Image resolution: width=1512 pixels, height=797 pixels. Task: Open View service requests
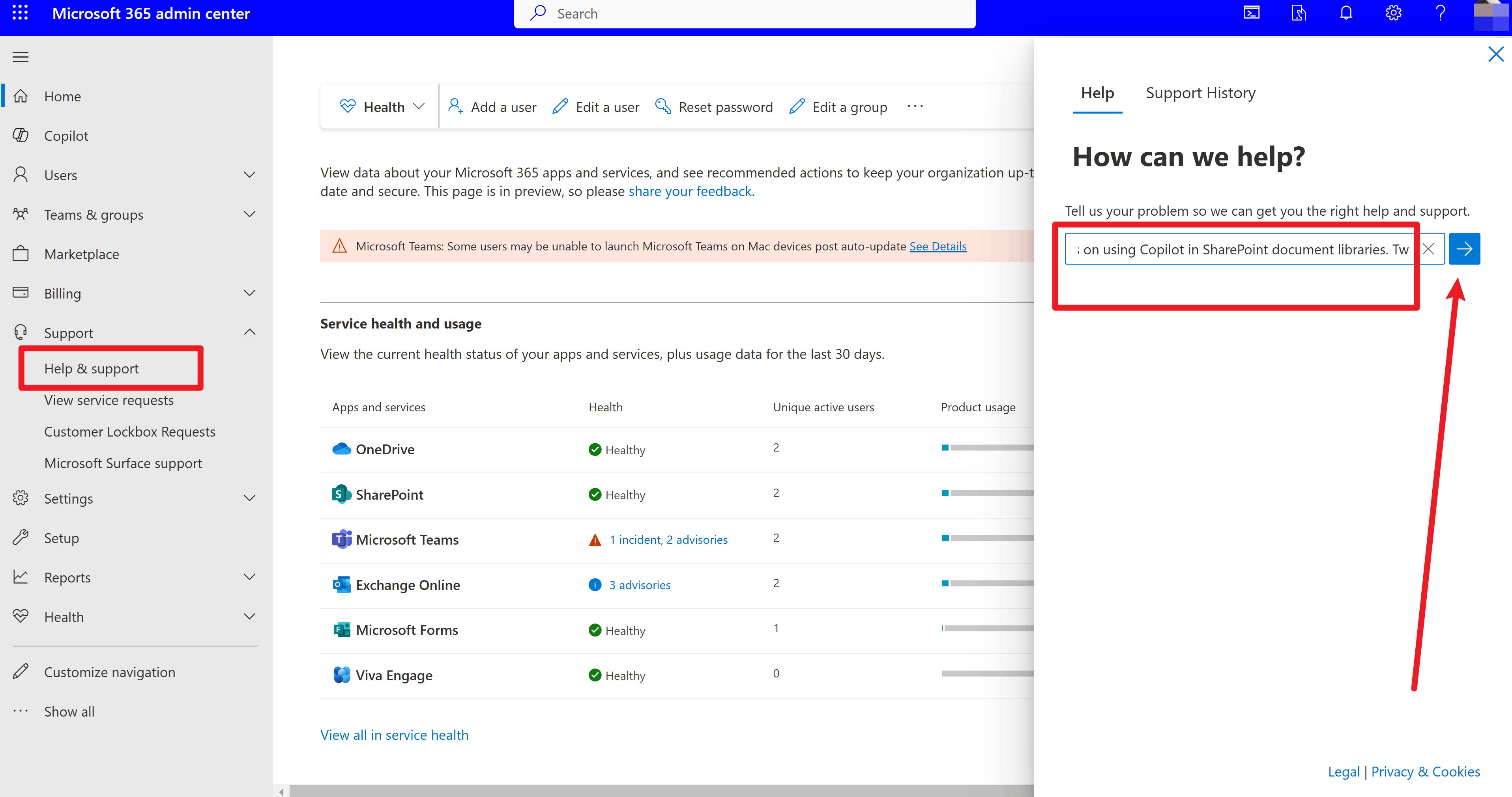pyautogui.click(x=109, y=400)
